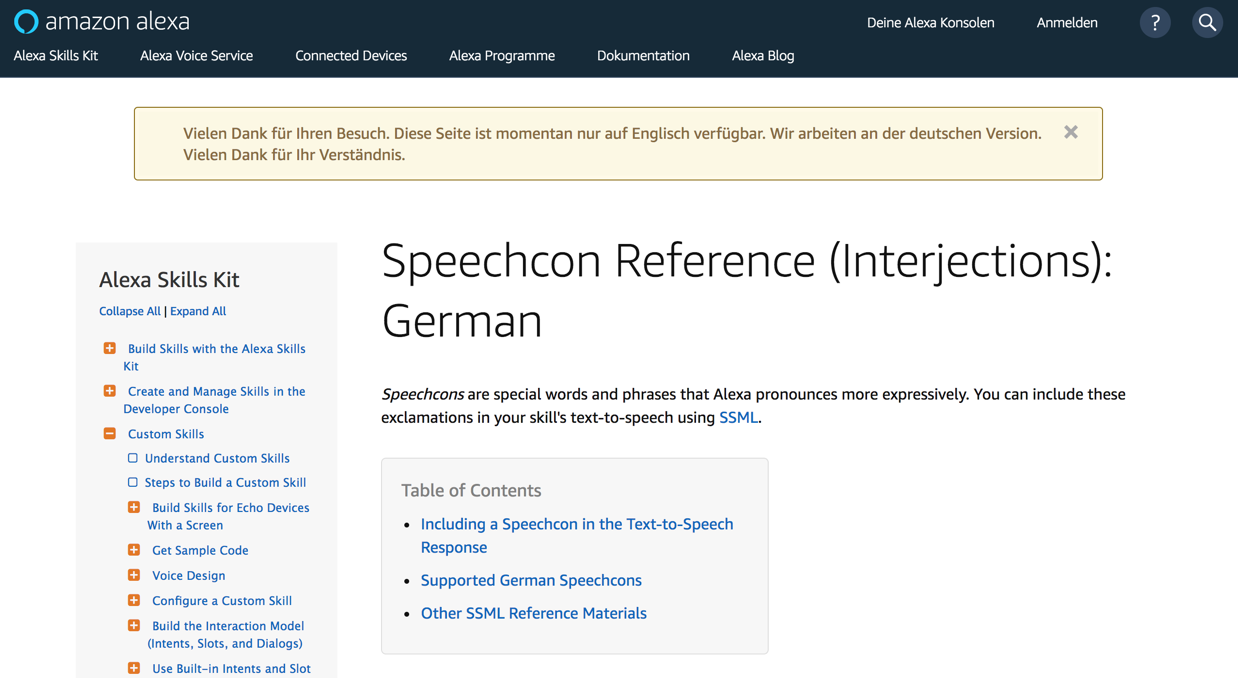Click the Amazon Alexa logo
Screen dimensions: 1246x688
pyautogui.click(x=102, y=21)
